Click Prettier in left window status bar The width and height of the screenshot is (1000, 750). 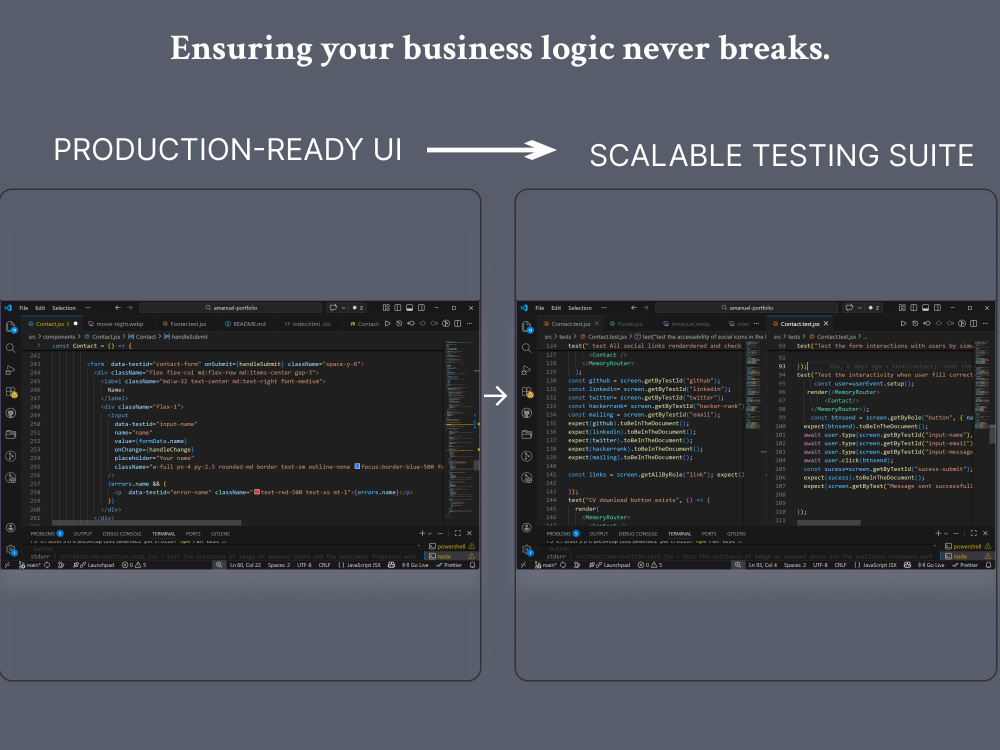tap(449, 565)
